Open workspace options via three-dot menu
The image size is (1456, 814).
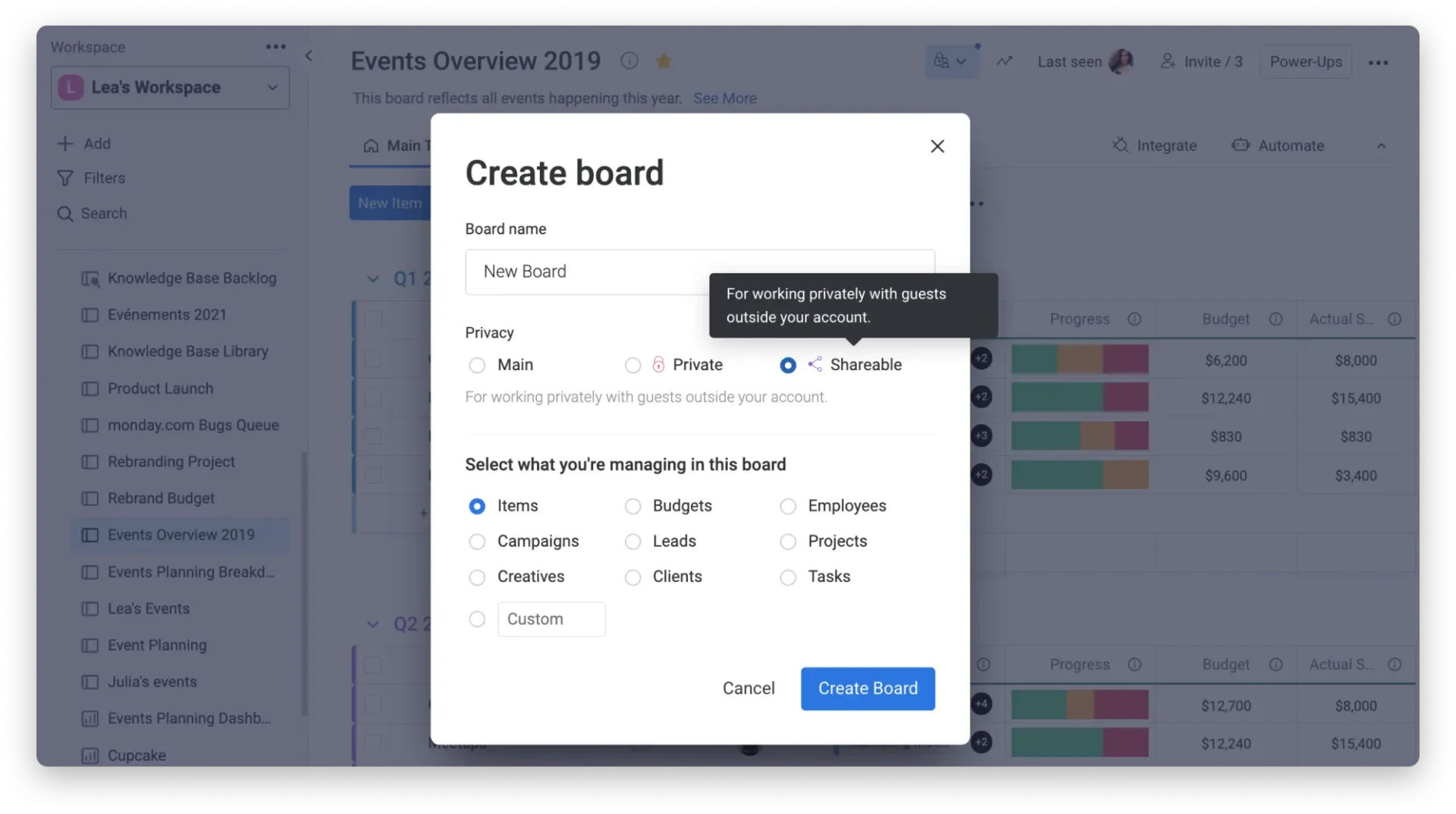(x=275, y=46)
